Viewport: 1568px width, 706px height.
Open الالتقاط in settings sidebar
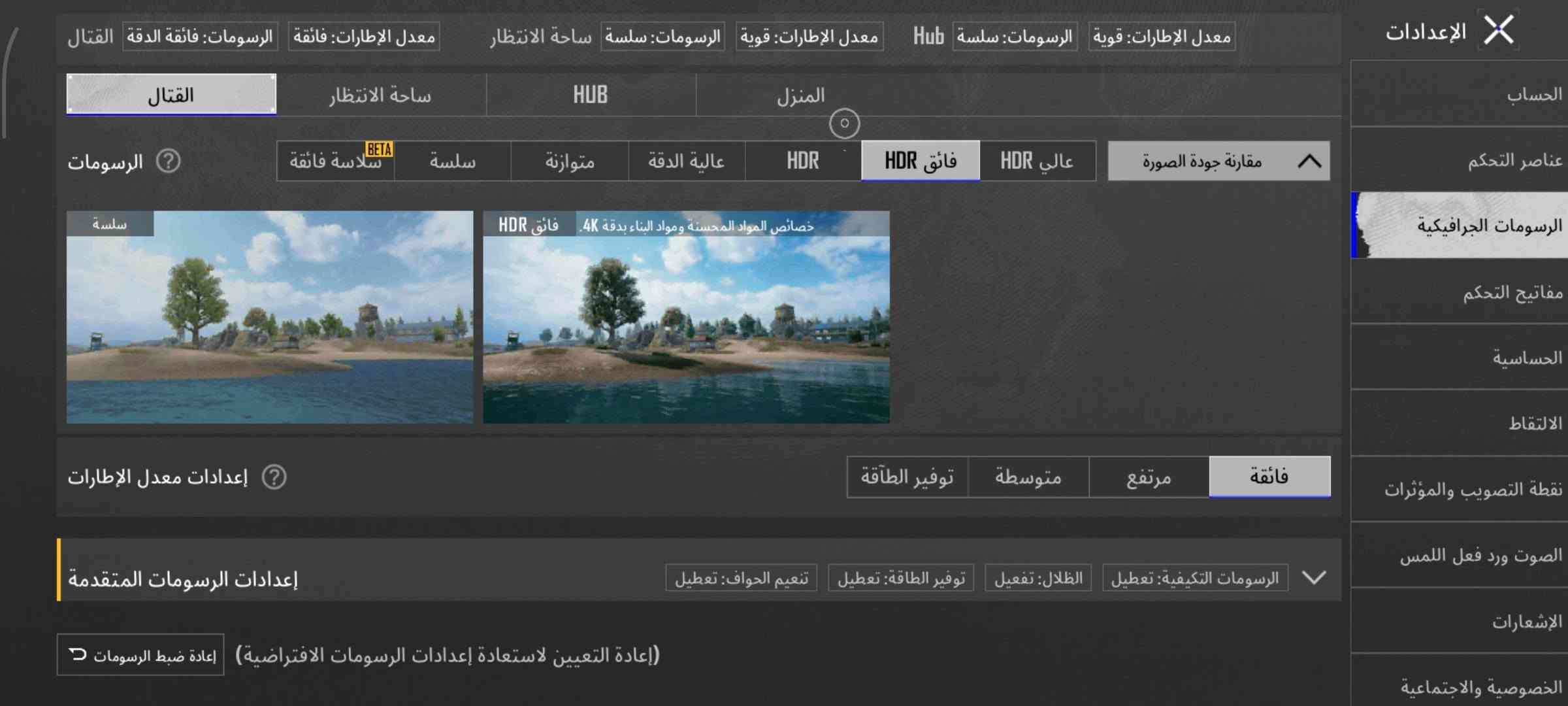pos(1460,423)
